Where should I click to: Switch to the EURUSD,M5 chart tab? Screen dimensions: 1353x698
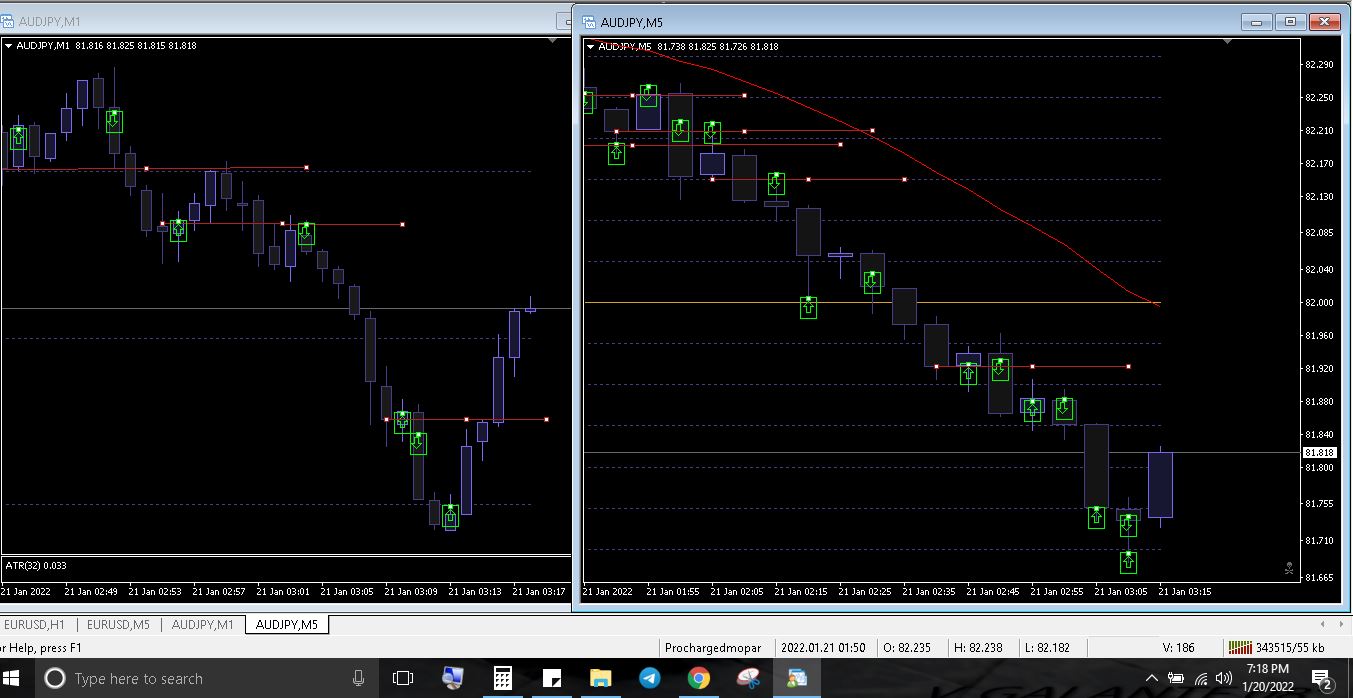click(x=118, y=625)
